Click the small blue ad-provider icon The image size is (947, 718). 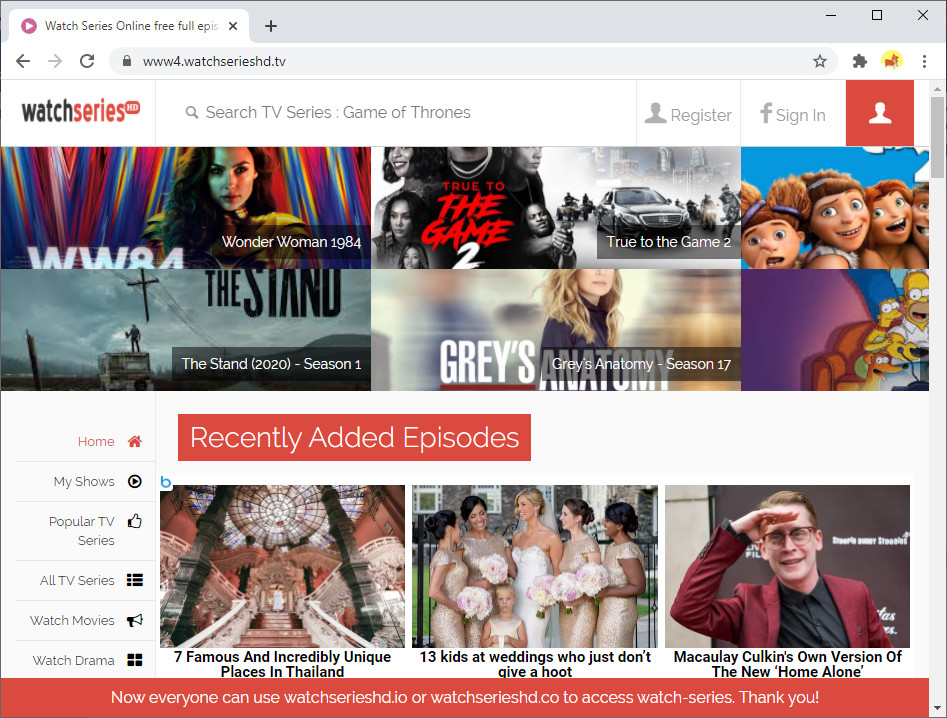coord(165,482)
